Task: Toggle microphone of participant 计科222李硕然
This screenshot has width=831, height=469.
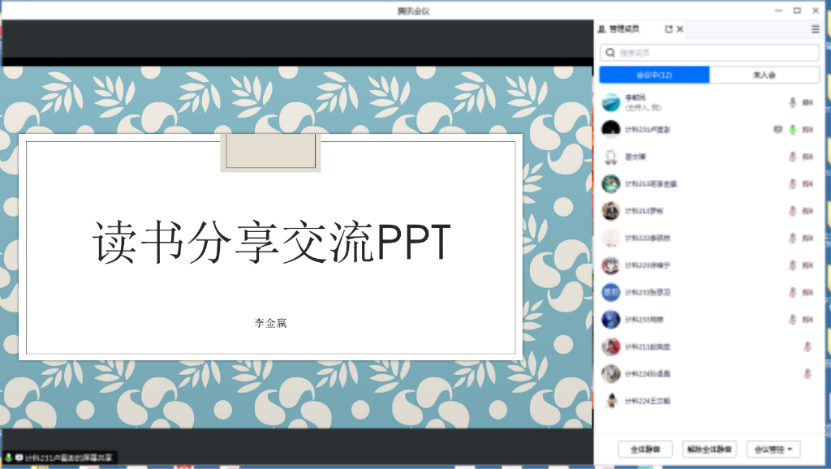Action: point(792,238)
